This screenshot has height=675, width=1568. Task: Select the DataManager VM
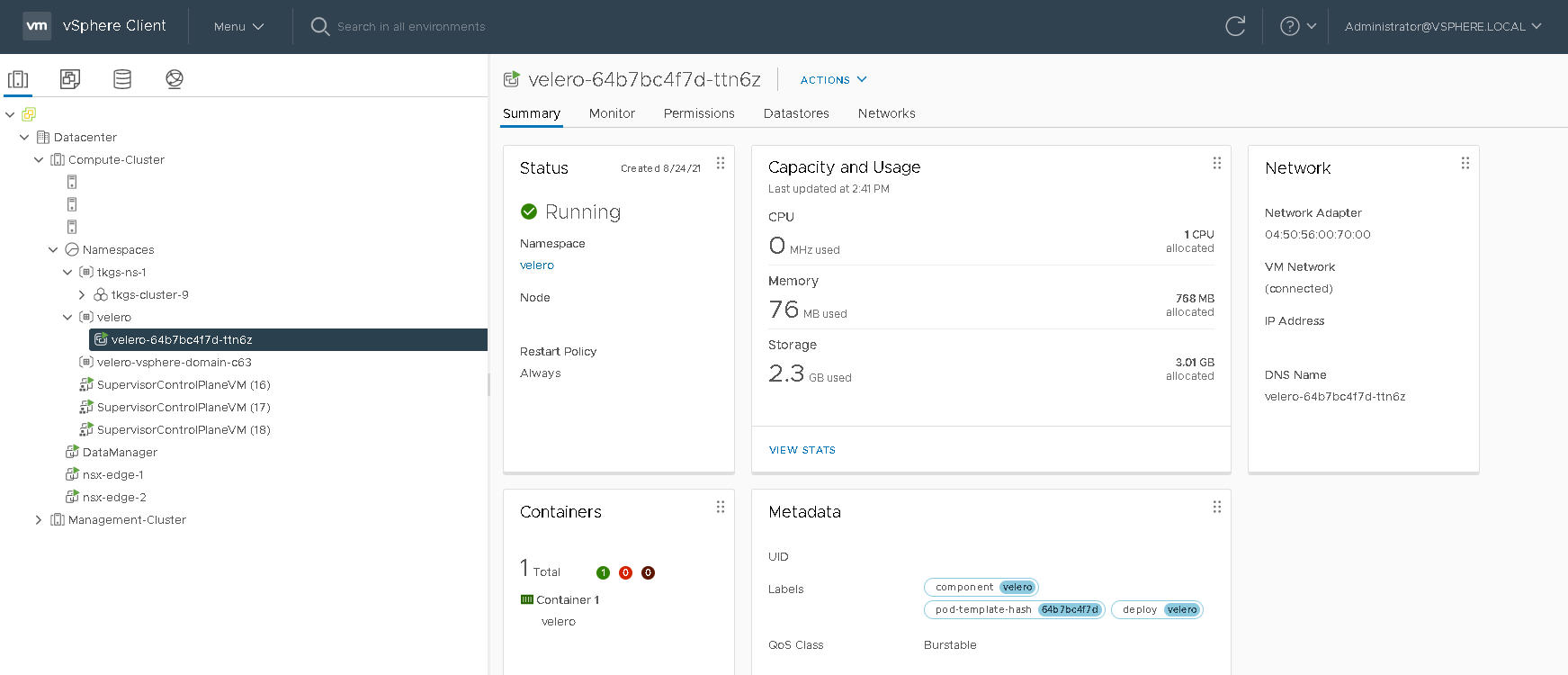120,452
